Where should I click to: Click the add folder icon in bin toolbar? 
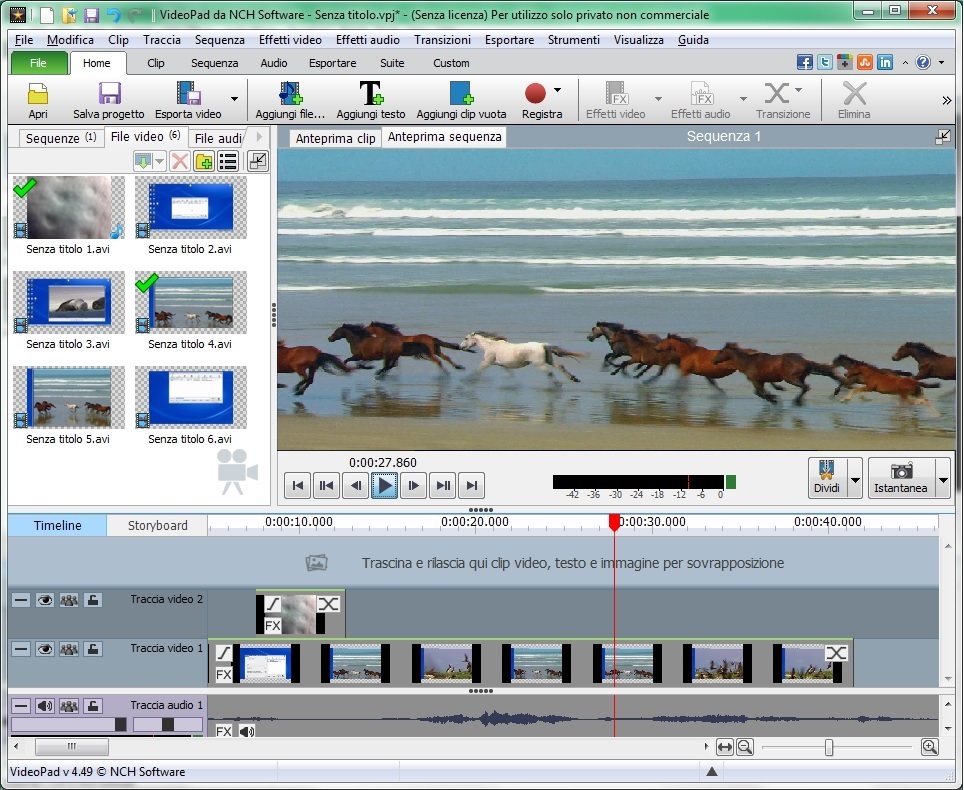203,162
